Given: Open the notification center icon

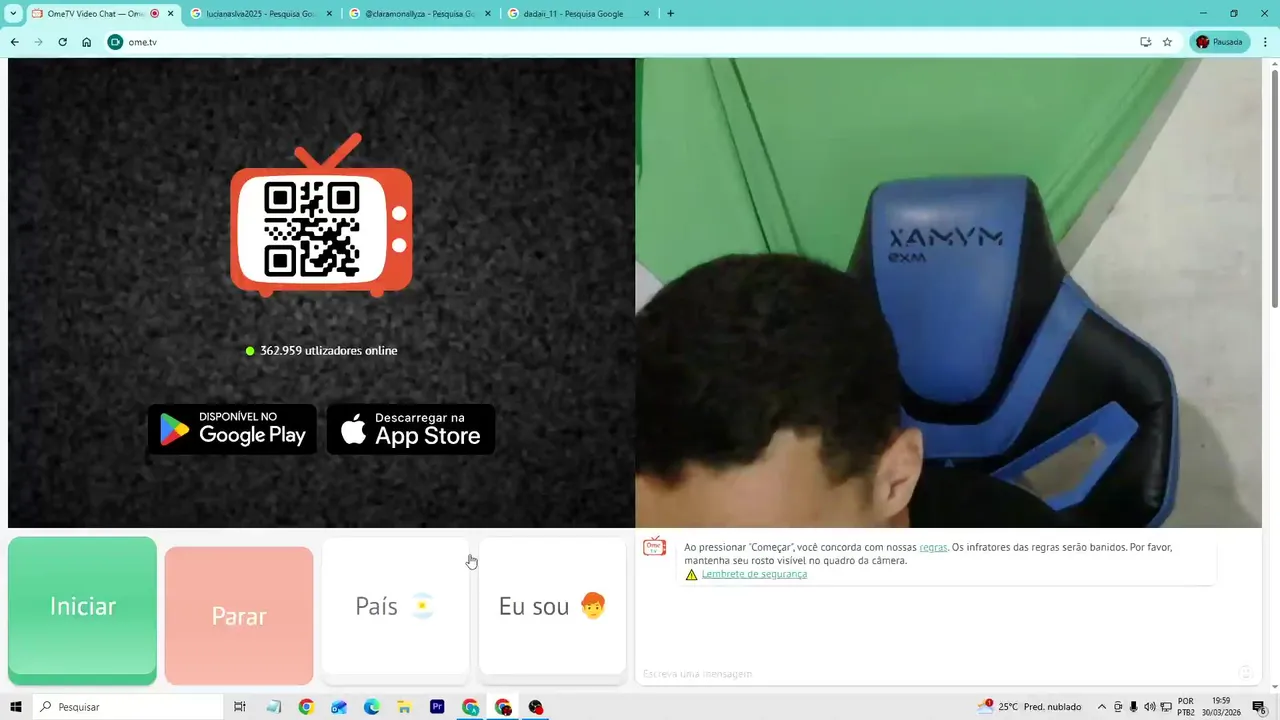Looking at the screenshot, I should tap(1260, 707).
